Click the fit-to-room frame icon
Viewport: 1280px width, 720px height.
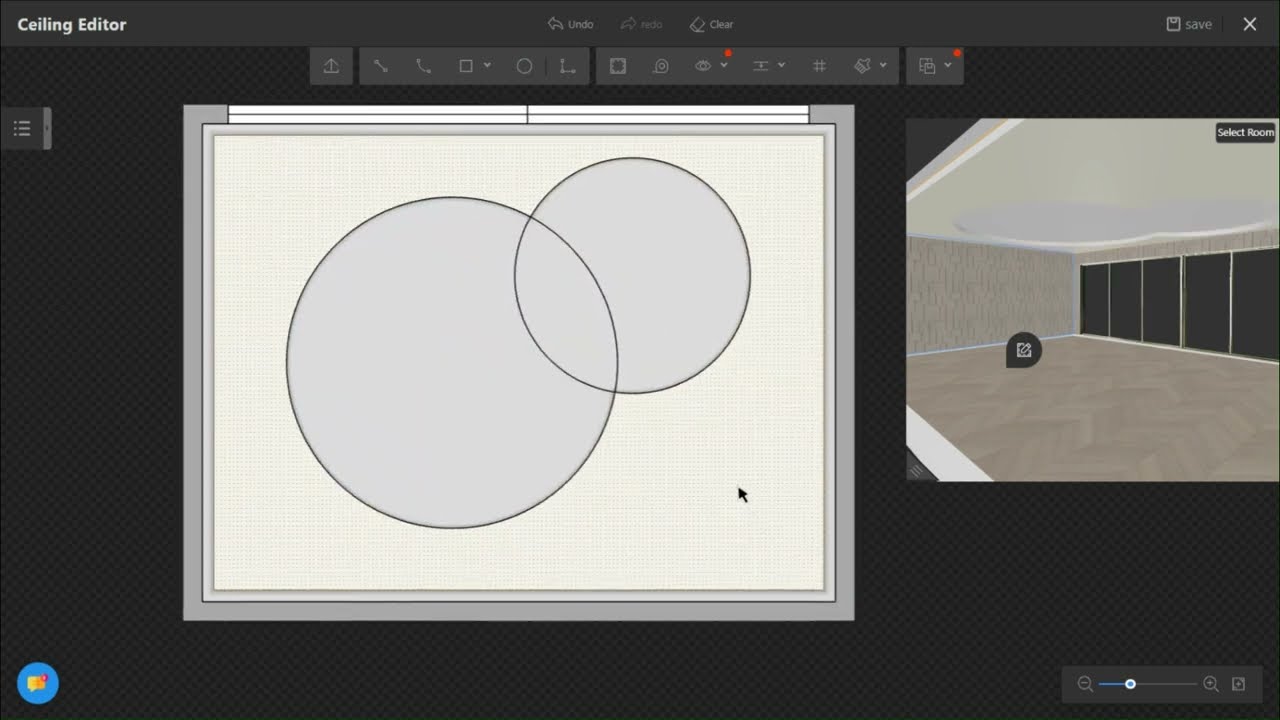click(618, 66)
